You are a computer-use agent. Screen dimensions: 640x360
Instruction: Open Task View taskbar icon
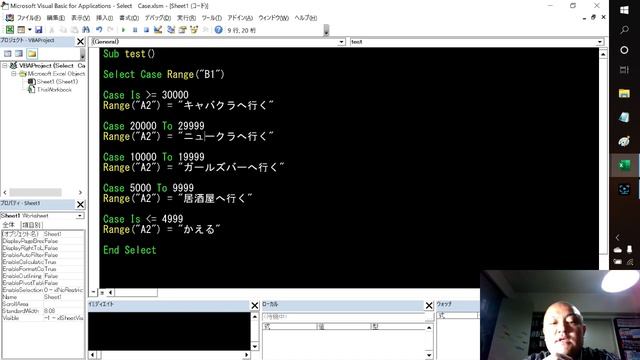coord(624,70)
